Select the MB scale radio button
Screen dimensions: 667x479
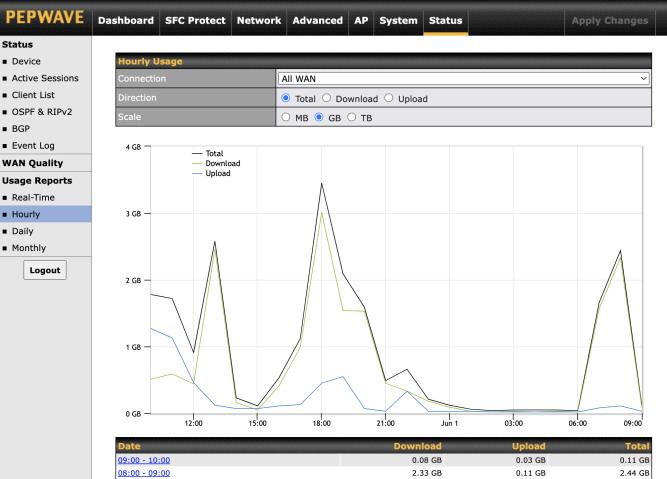click(x=285, y=117)
